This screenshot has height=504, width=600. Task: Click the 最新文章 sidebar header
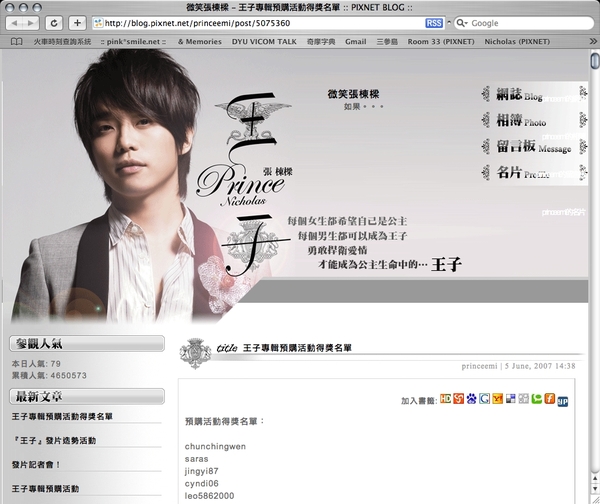[87, 396]
